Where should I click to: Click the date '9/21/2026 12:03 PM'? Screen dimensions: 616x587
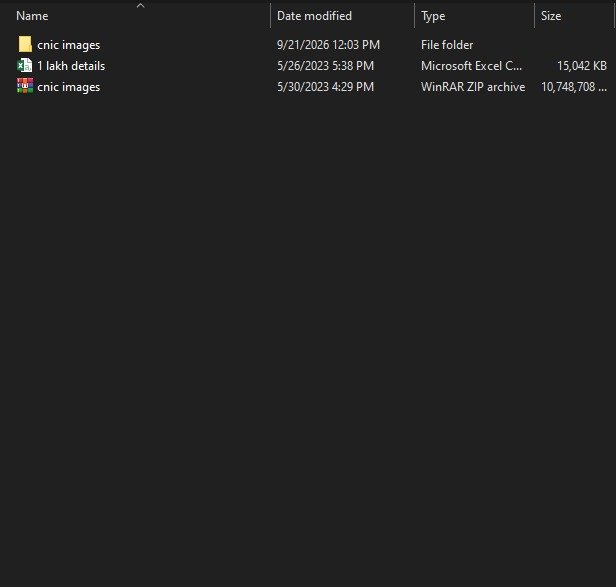pyautogui.click(x=328, y=45)
